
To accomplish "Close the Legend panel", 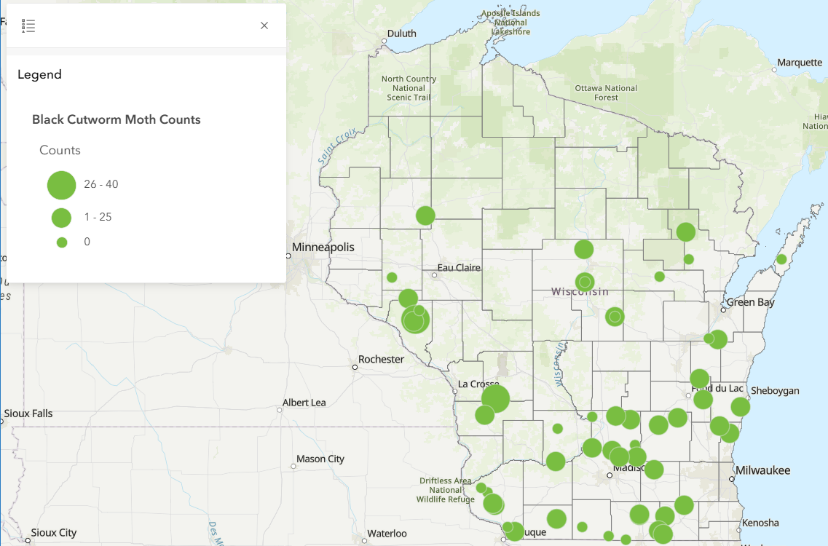I will (x=265, y=25).
